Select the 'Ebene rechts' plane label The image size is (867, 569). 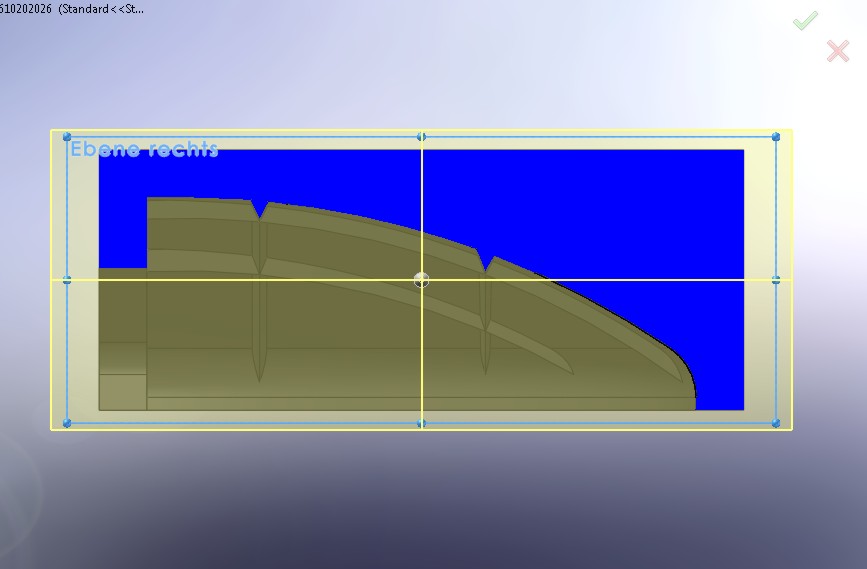144,149
